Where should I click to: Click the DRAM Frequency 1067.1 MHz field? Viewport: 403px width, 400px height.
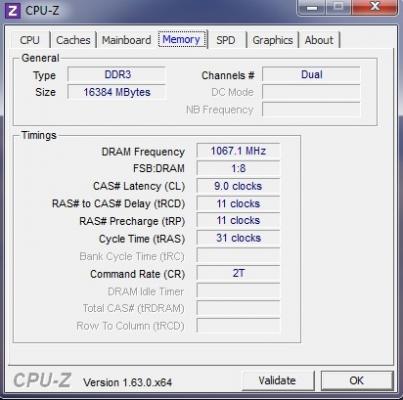pos(238,151)
